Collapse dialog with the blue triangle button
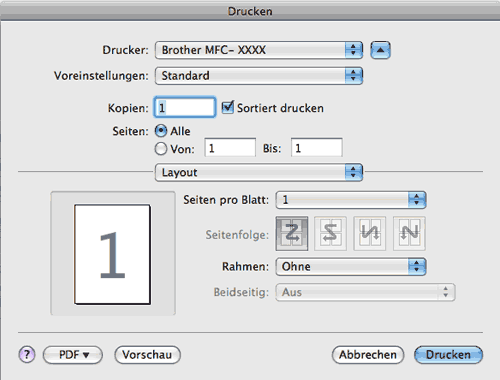The height and width of the screenshot is (380, 500). pyautogui.click(x=380, y=50)
